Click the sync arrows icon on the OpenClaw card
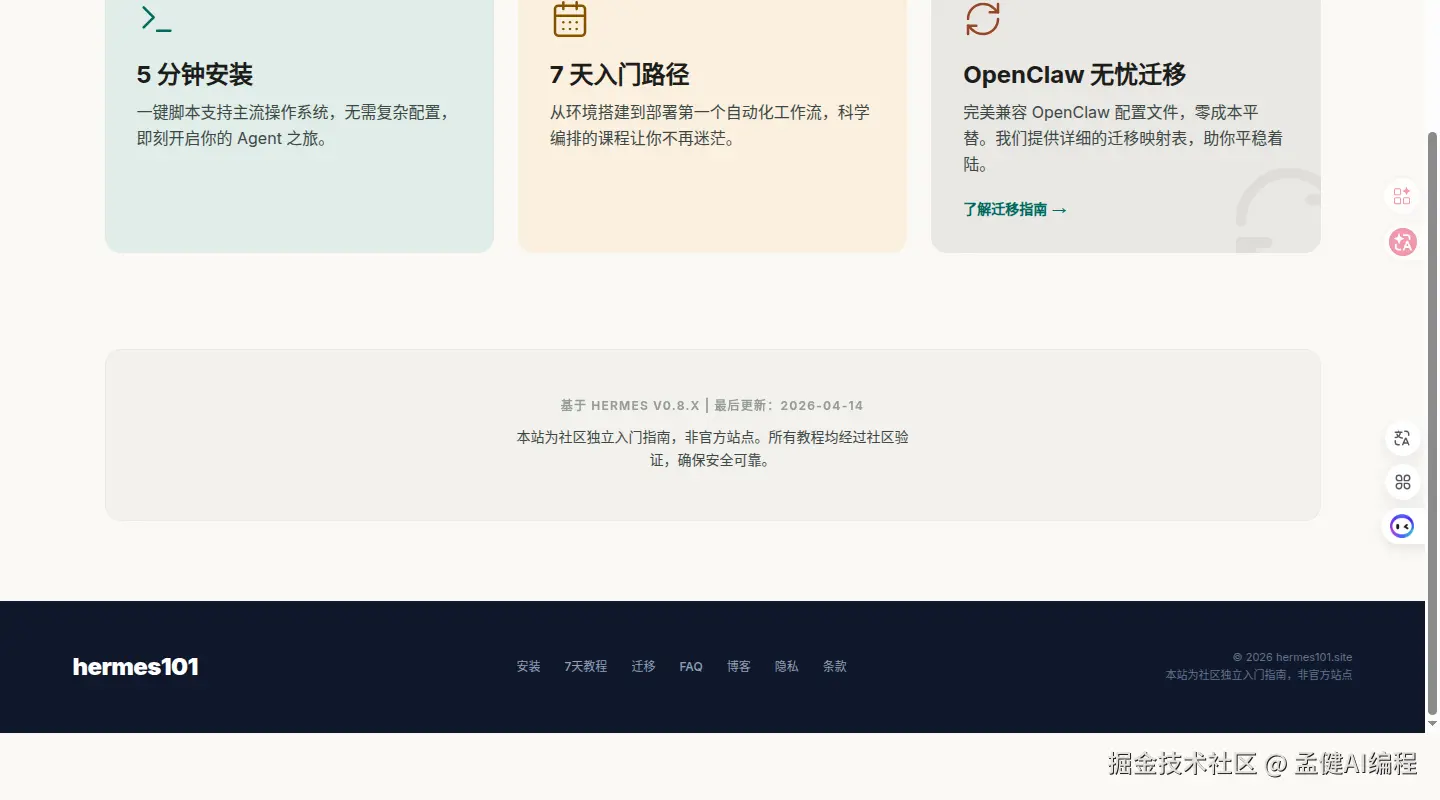Screen dimensions: 1440x800 point(981,17)
